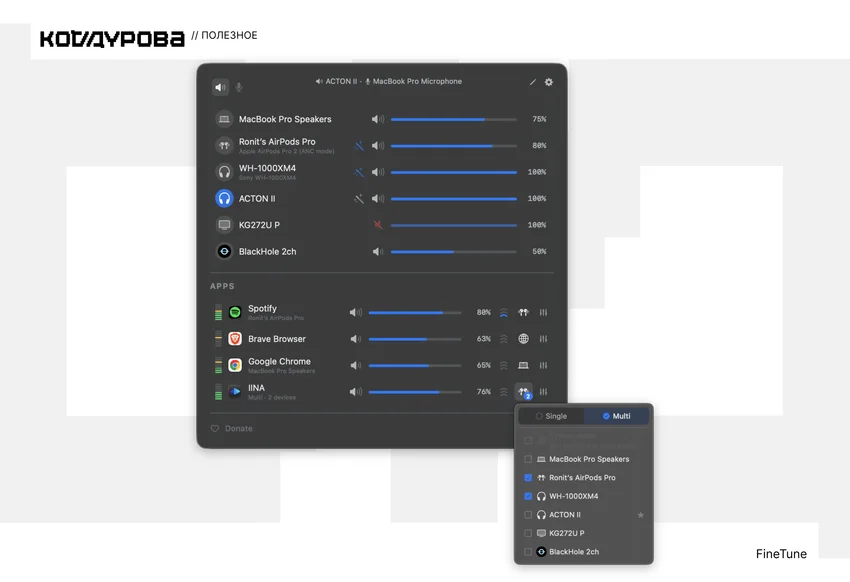Open Google Chrome's laptop output device picker
Viewport: 850px width, 582px height.
pos(523,365)
